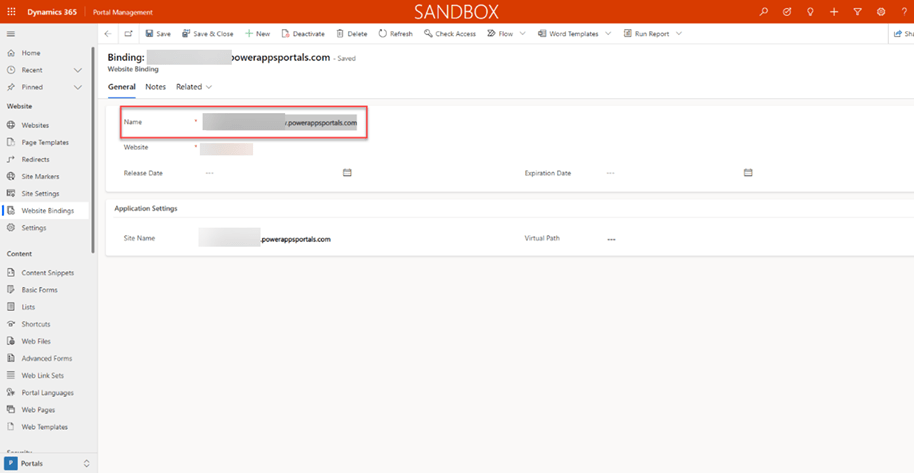Viewport: 914px width, 473px height.
Task: Open the advanced find filter icon
Action: tap(857, 12)
